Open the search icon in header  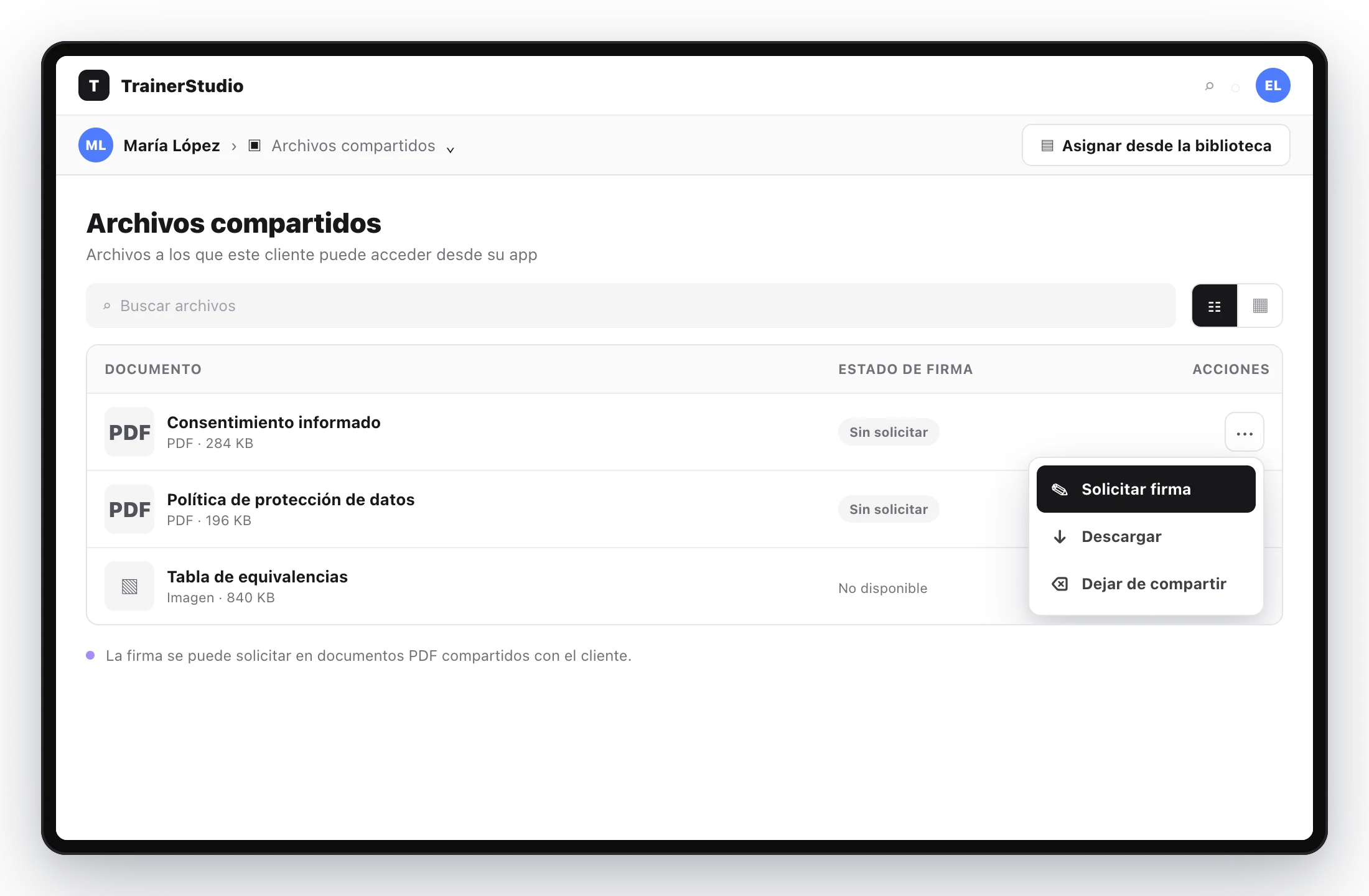pos(1209,86)
